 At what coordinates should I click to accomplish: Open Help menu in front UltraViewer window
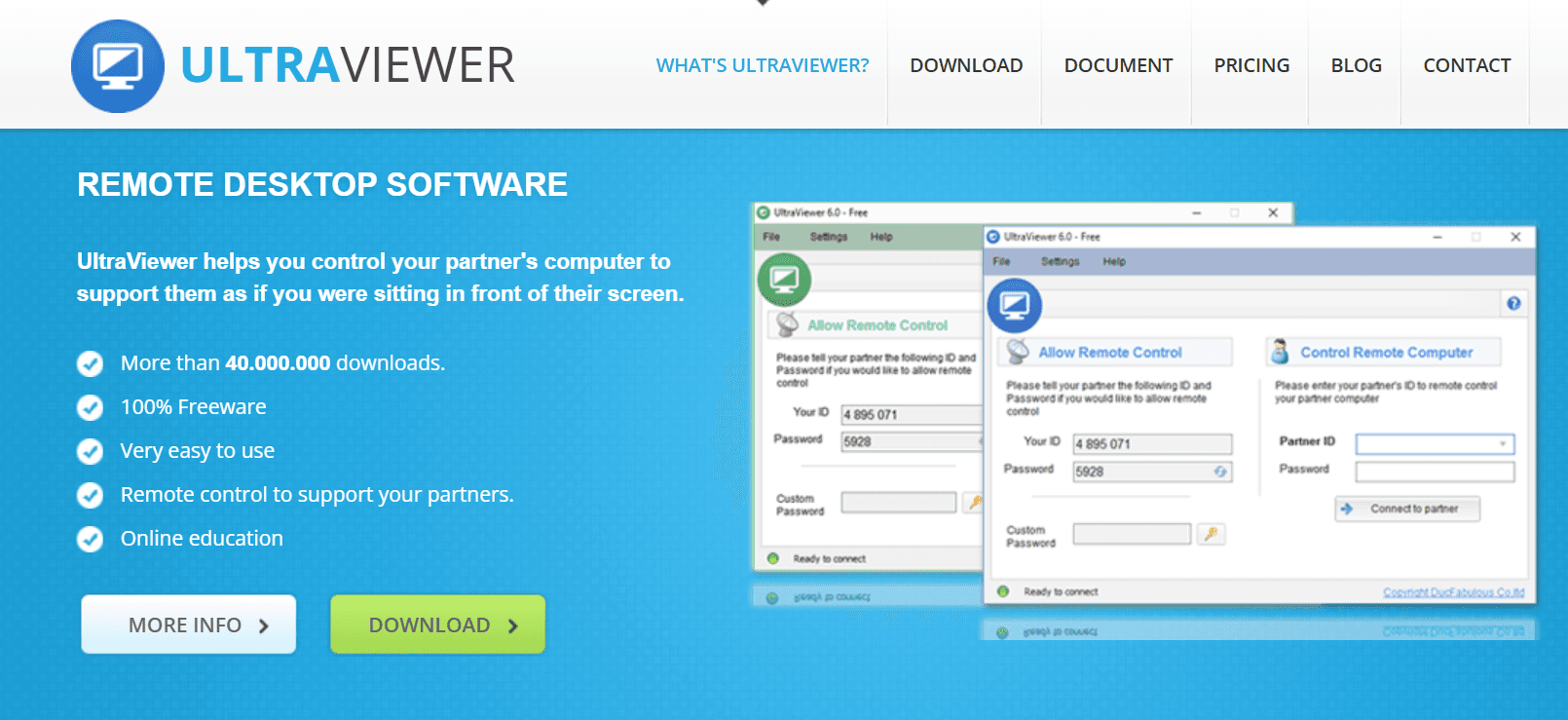click(x=1114, y=262)
